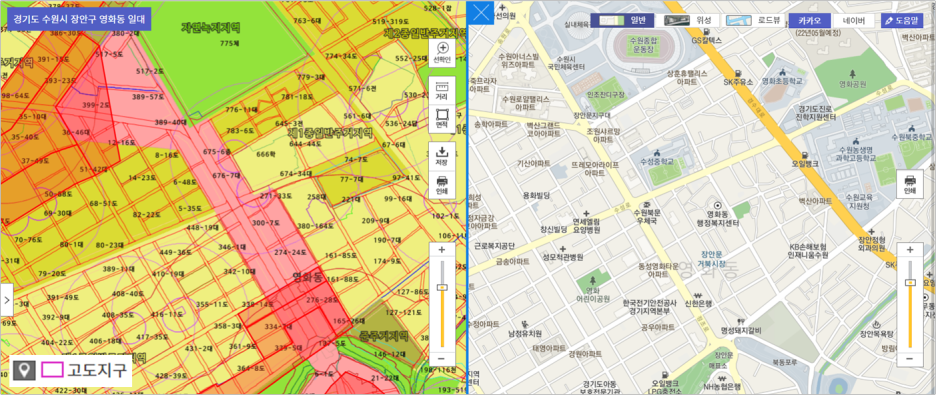Click the 장안정형외과의원 clinic cross icon

872,231
